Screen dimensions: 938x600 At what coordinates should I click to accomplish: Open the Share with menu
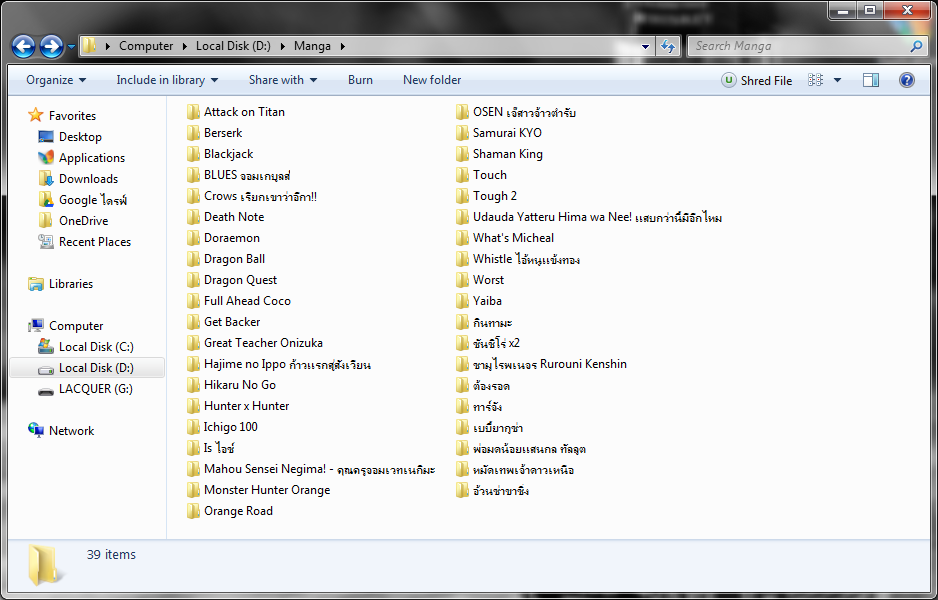click(x=282, y=80)
